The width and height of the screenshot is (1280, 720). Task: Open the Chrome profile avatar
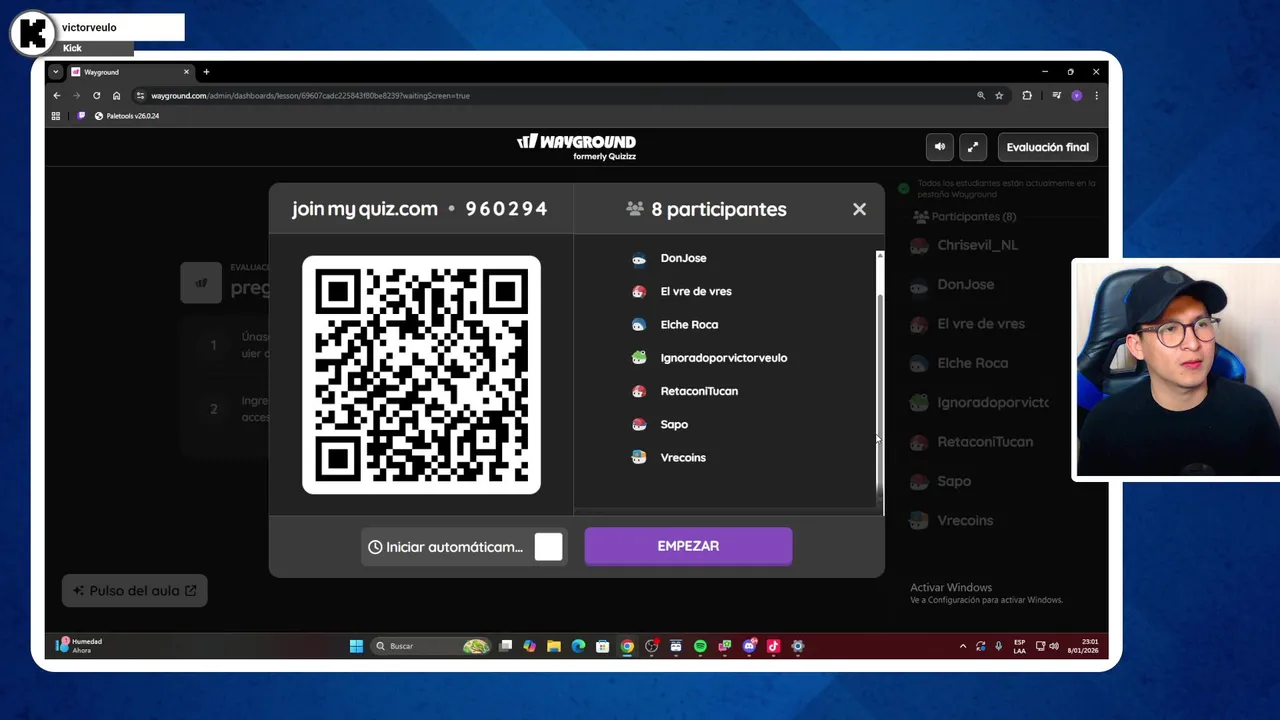1077,96
